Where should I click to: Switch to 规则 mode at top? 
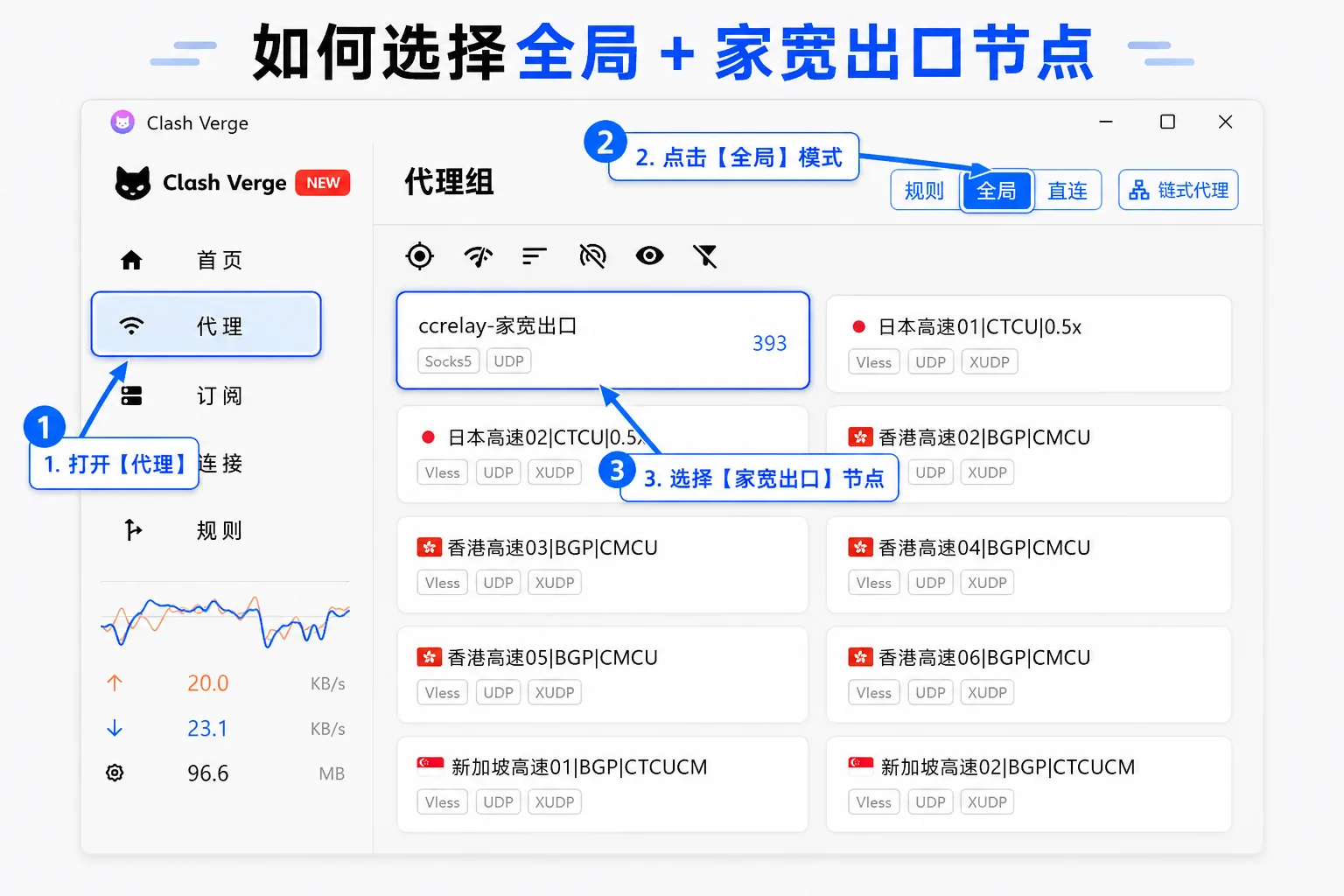(924, 190)
